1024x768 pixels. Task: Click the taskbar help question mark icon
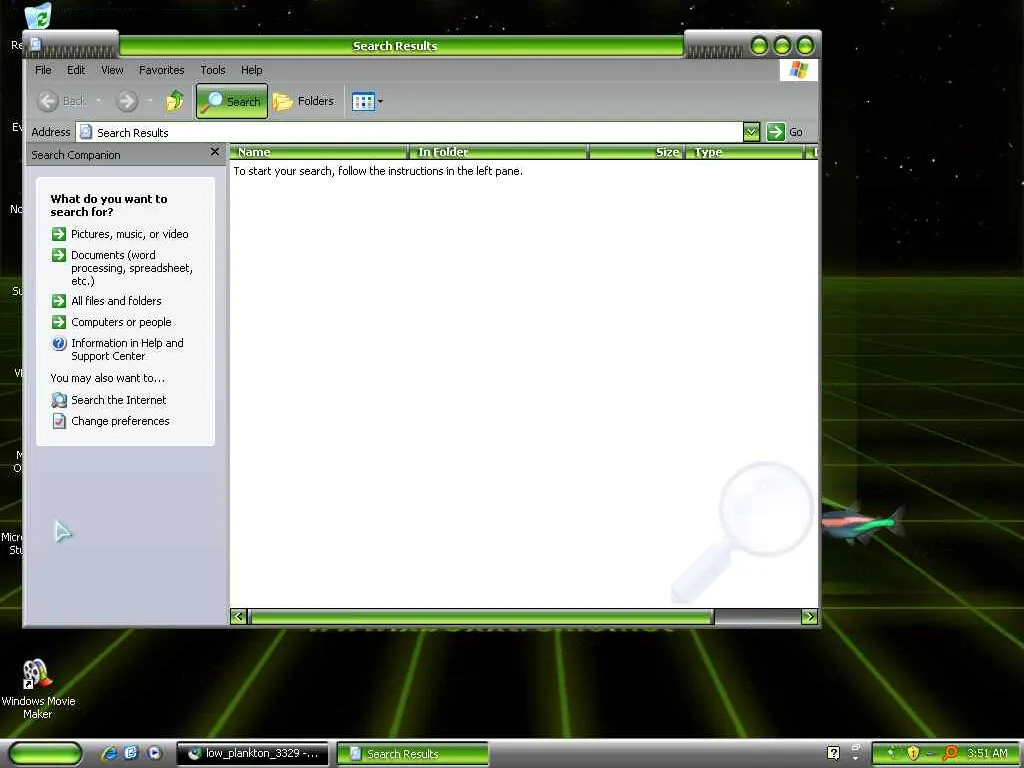pyautogui.click(x=833, y=753)
